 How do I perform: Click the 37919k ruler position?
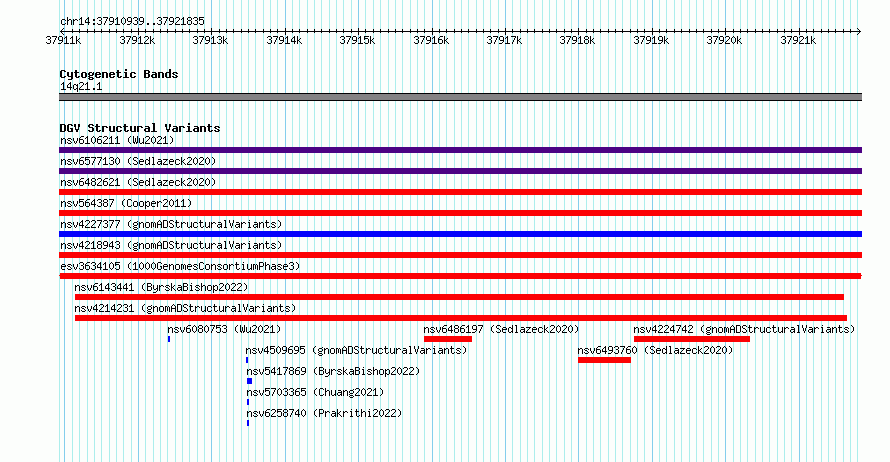coord(651,40)
